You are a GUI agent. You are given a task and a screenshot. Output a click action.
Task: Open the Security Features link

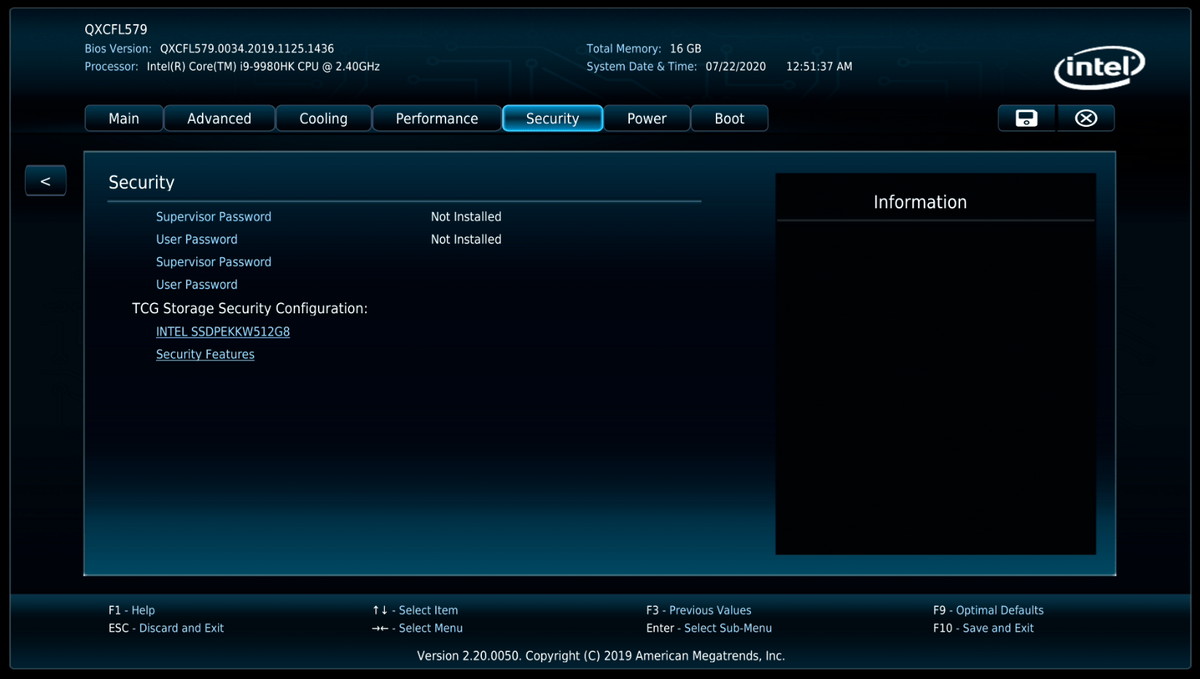pos(205,355)
